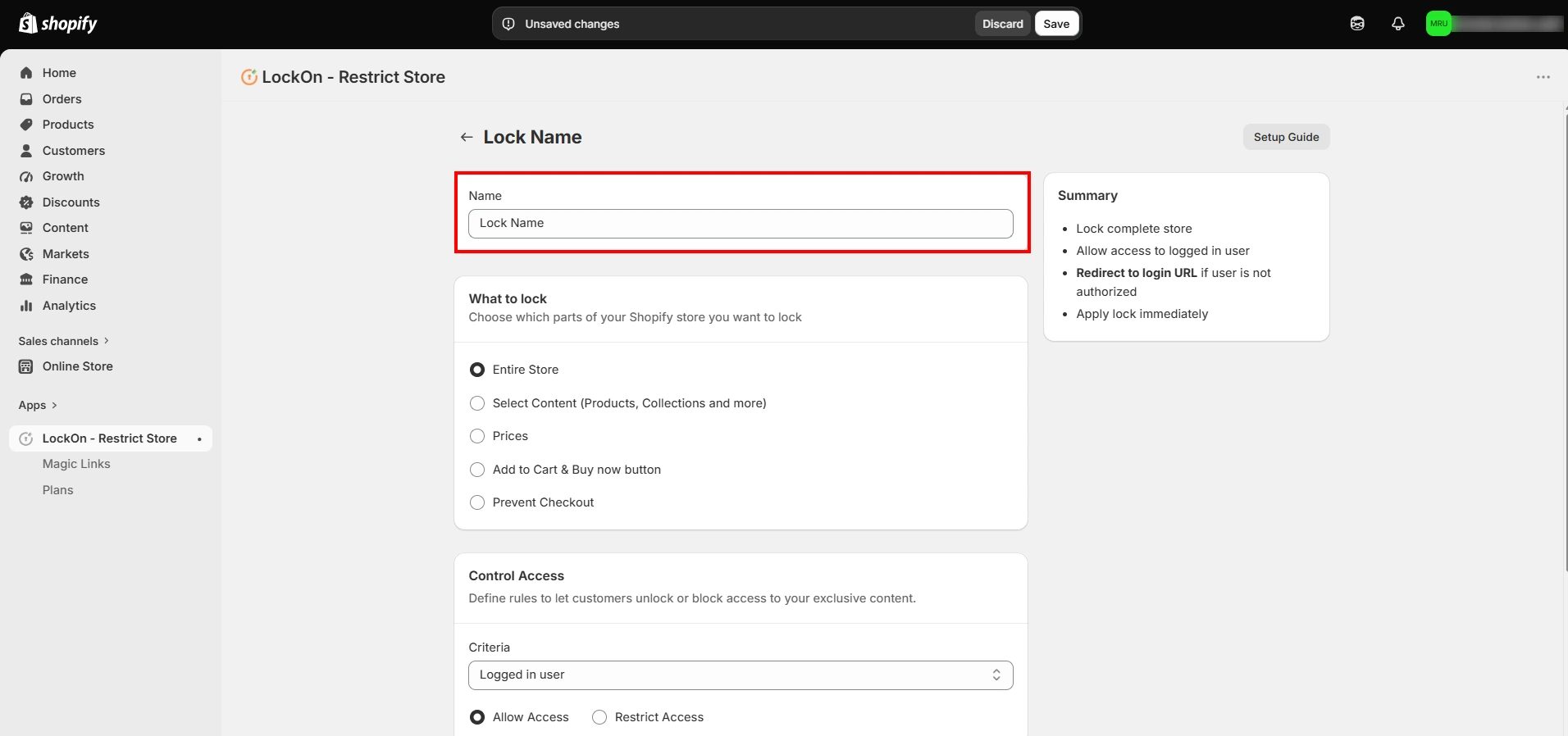Save the unsaved changes
This screenshot has height=736, width=1568.
[x=1056, y=24]
